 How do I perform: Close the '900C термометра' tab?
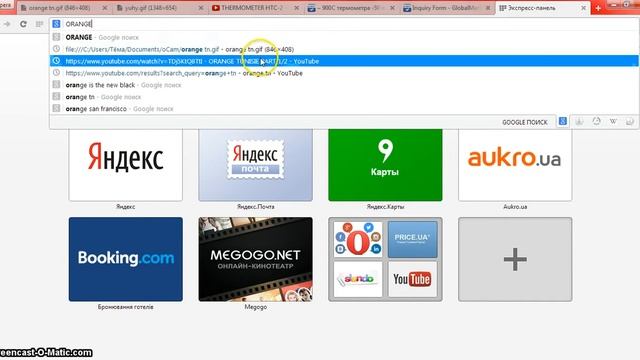392,8
